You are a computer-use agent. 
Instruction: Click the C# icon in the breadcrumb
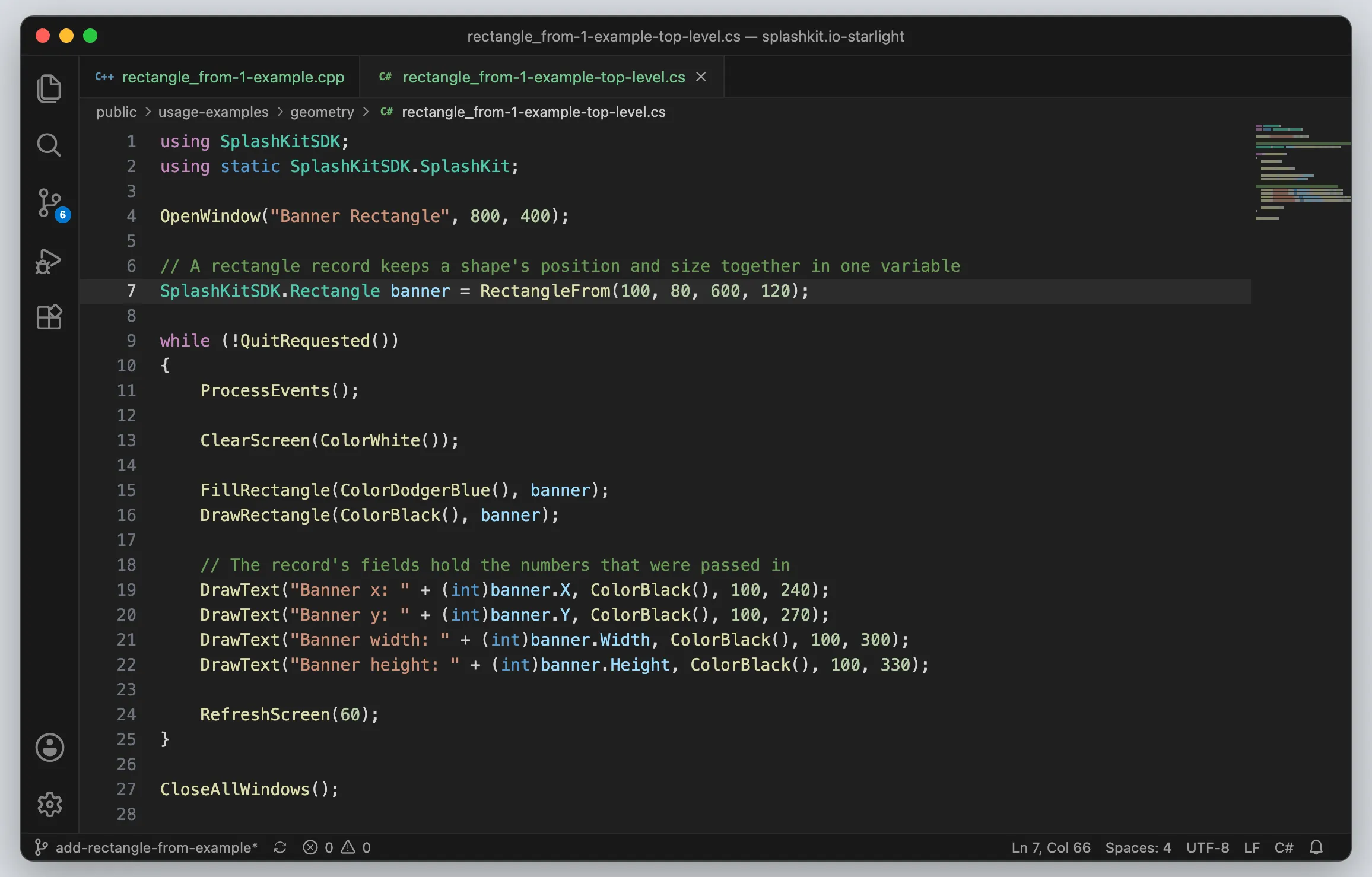387,112
